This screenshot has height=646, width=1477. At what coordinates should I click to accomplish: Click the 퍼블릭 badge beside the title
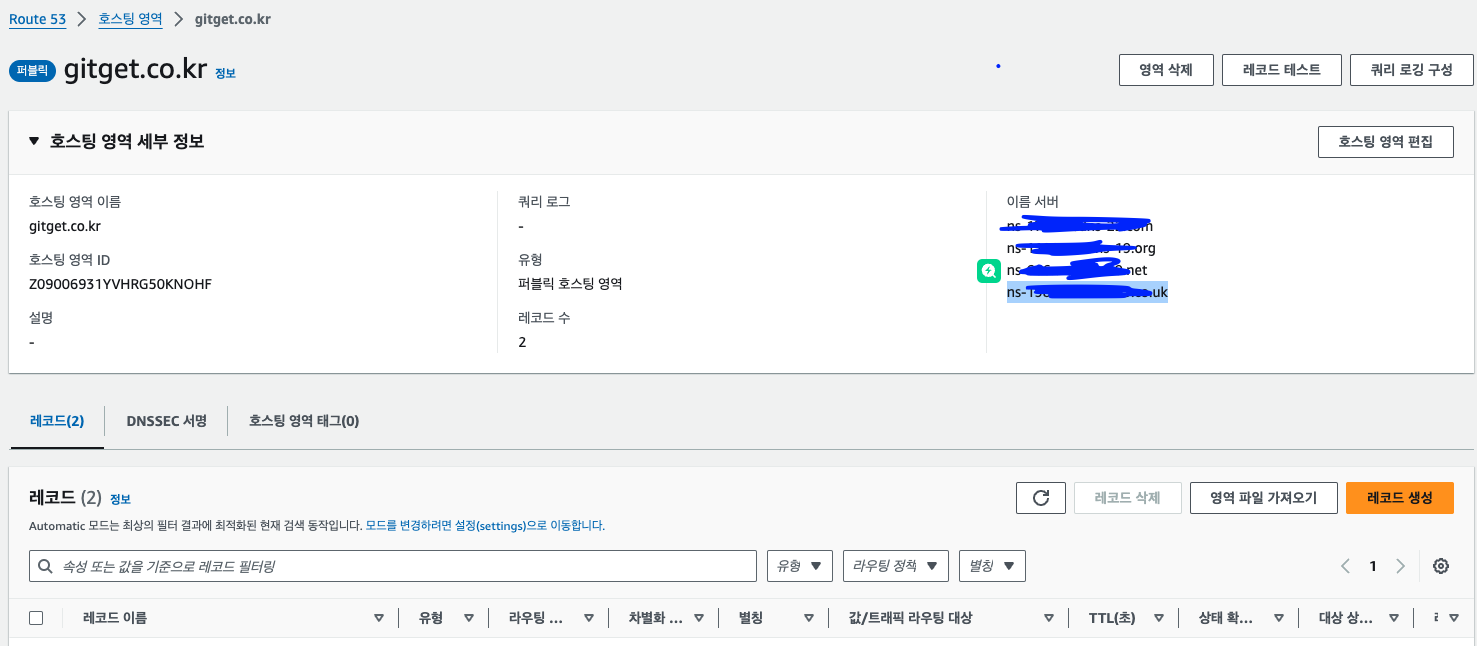[x=33, y=71]
